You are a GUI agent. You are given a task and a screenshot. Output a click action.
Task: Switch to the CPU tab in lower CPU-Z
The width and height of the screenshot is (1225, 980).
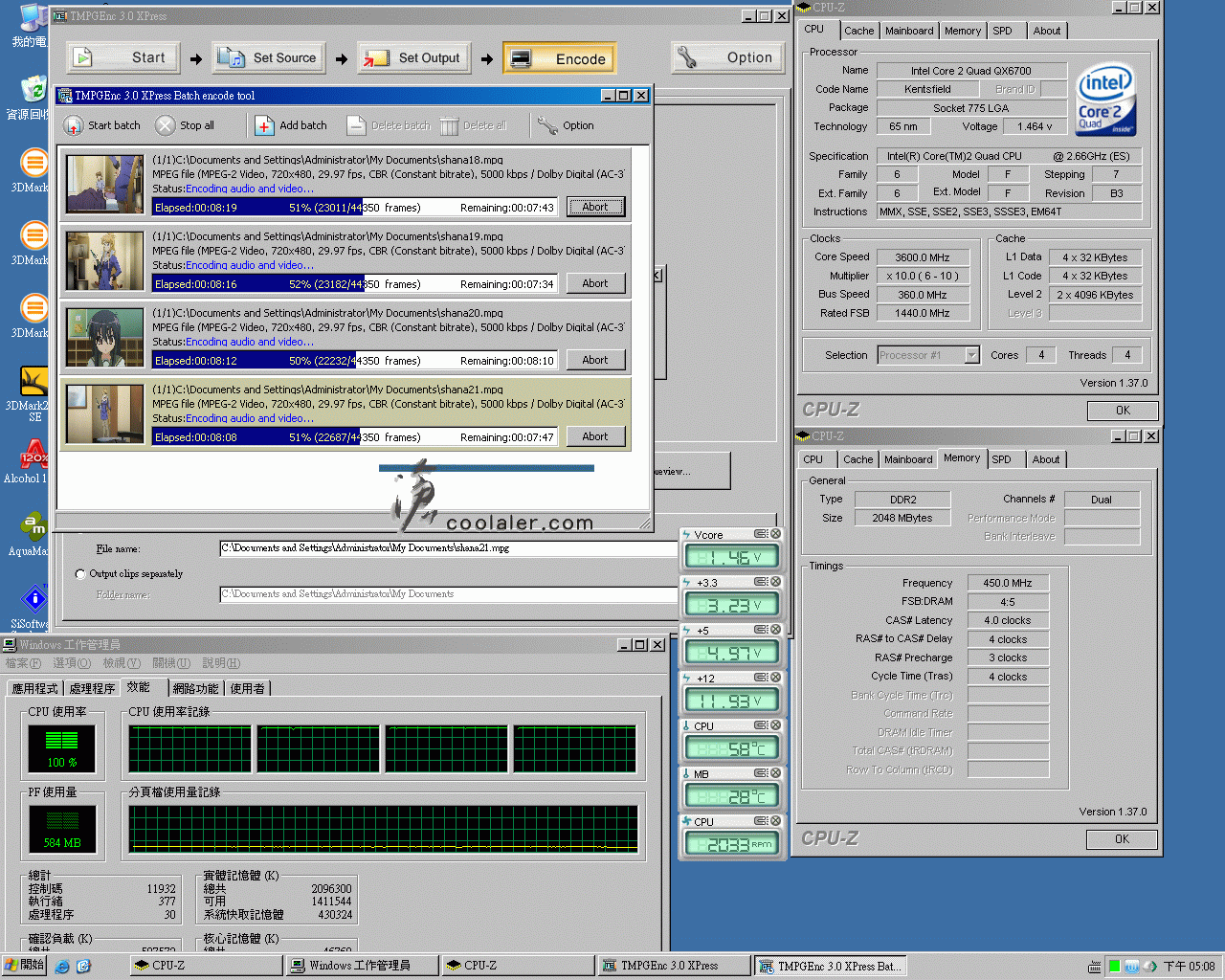pos(813,459)
